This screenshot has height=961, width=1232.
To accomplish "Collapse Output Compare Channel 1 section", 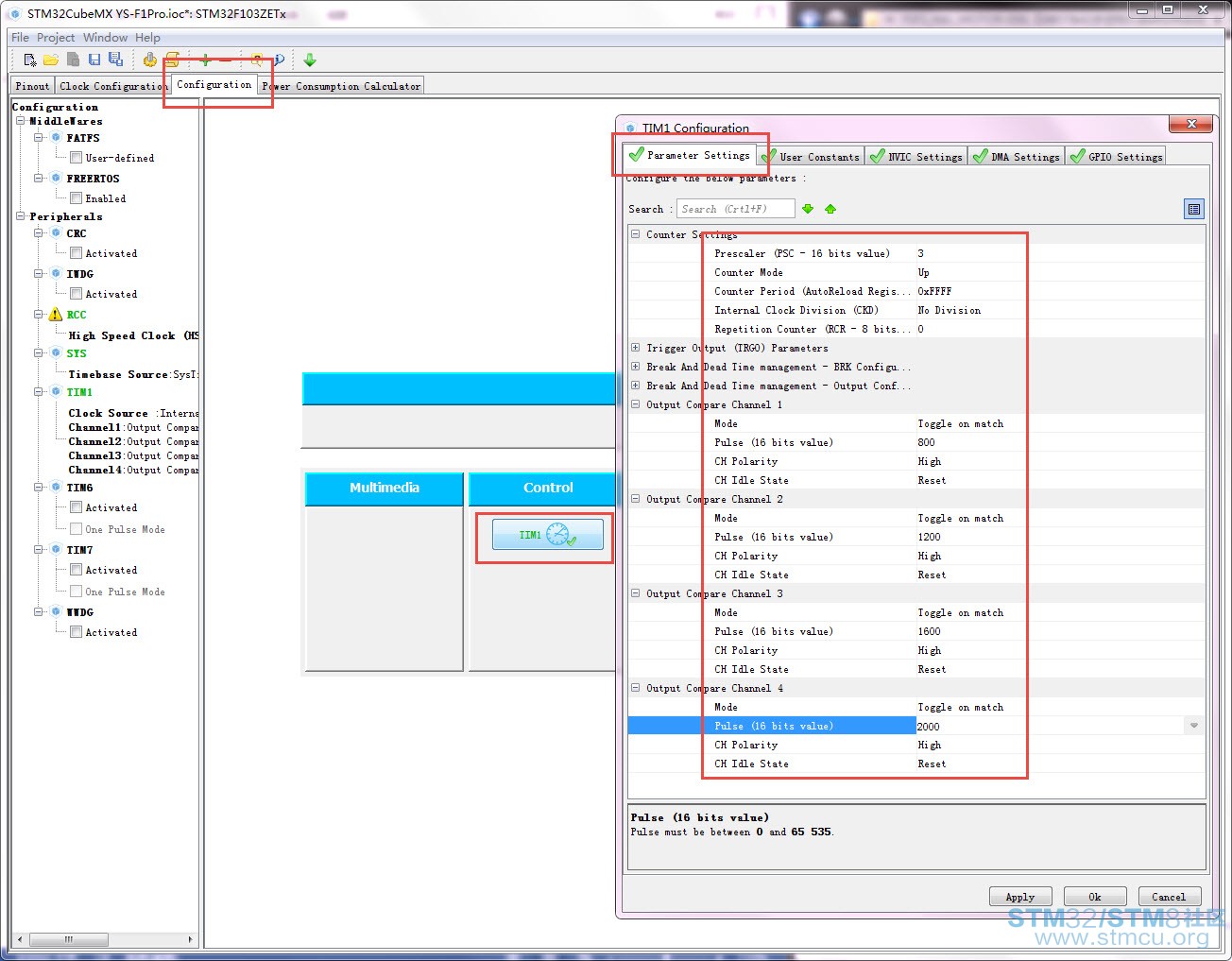I will click(x=636, y=404).
